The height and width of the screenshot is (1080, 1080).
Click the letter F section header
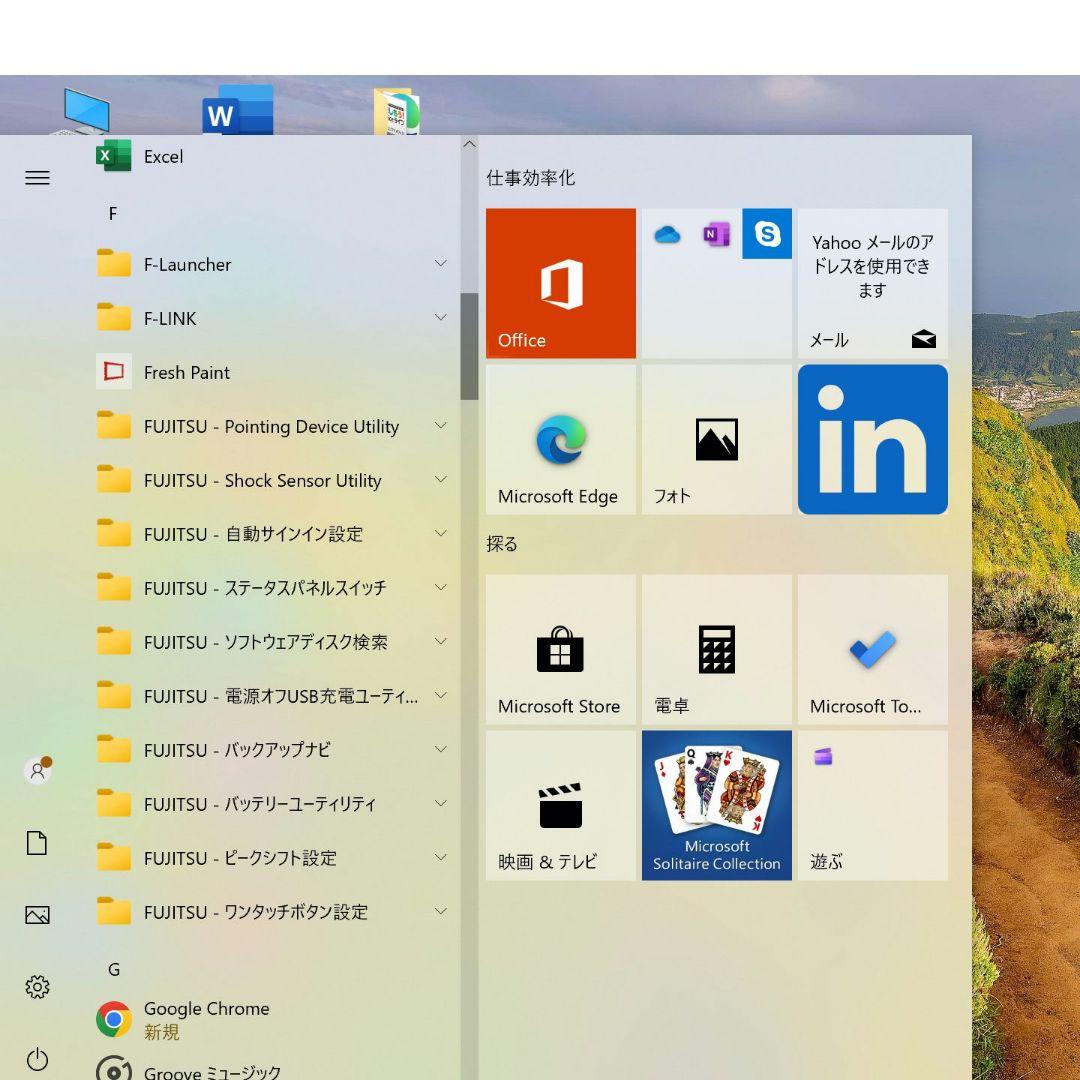point(113,214)
